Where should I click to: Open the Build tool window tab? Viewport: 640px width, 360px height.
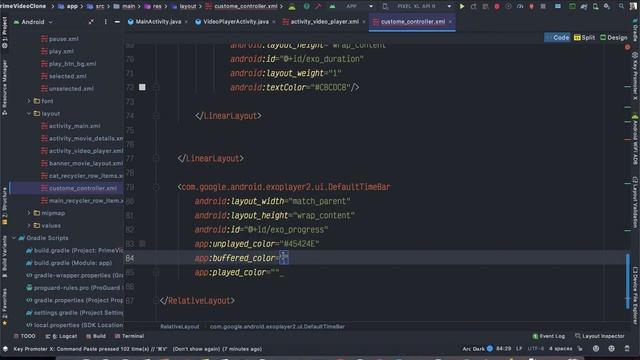[96, 336]
